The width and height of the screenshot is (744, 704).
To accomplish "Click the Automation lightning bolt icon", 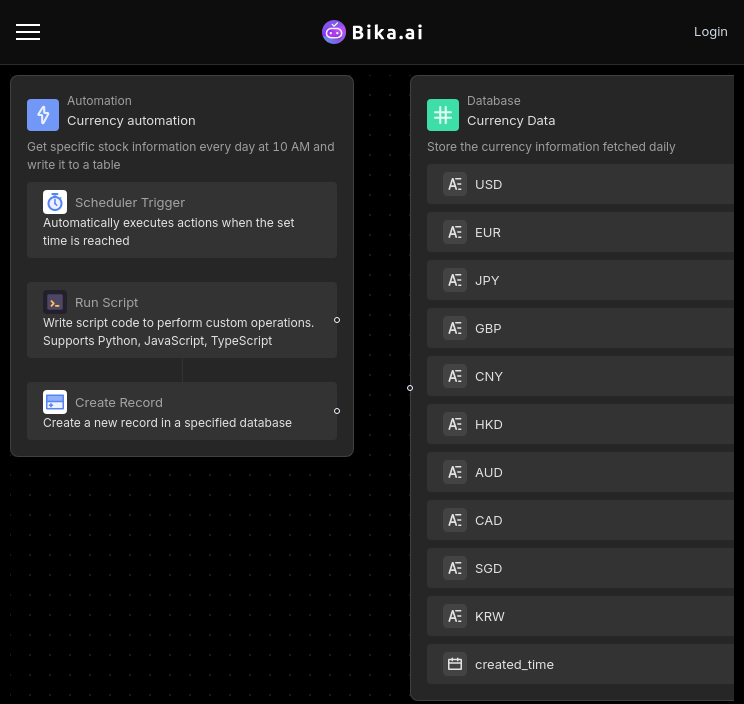I will (x=43, y=115).
